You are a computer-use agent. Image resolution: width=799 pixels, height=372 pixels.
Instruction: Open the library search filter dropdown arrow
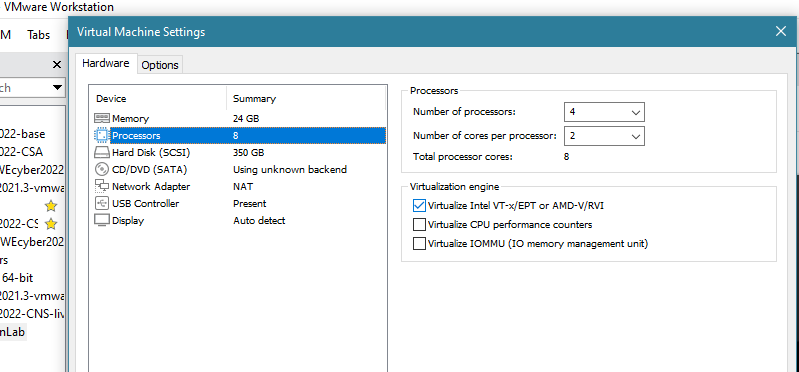click(x=57, y=88)
